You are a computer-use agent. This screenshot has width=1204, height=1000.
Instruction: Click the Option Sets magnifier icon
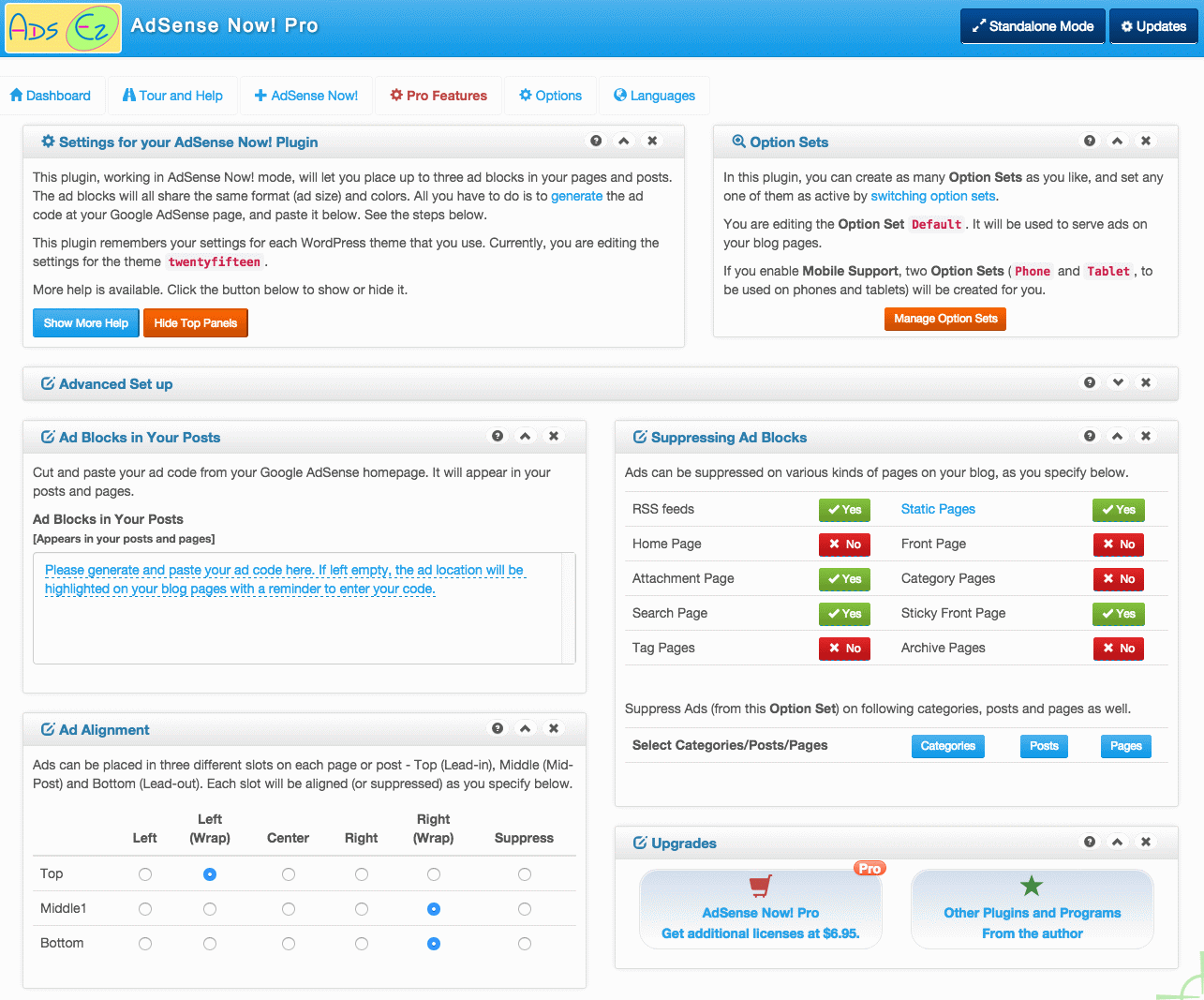tap(738, 142)
